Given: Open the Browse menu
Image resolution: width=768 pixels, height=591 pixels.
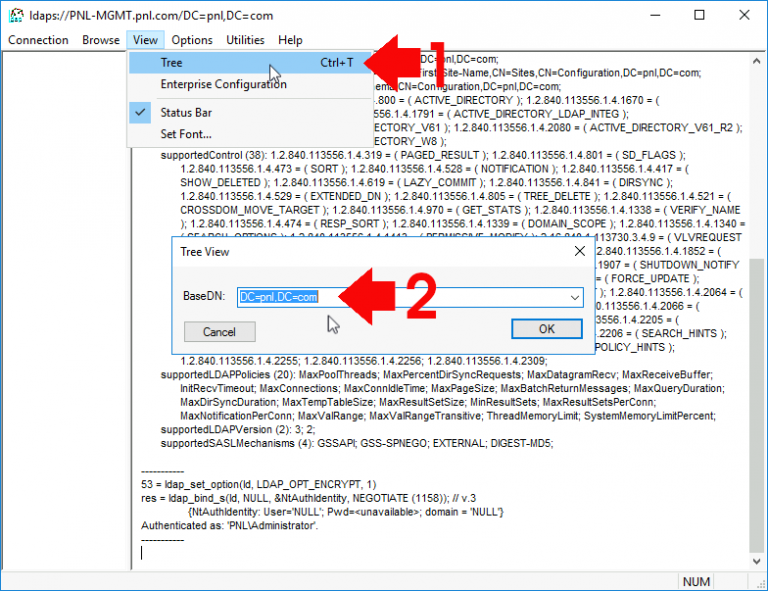Looking at the screenshot, I should [x=100, y=40].
